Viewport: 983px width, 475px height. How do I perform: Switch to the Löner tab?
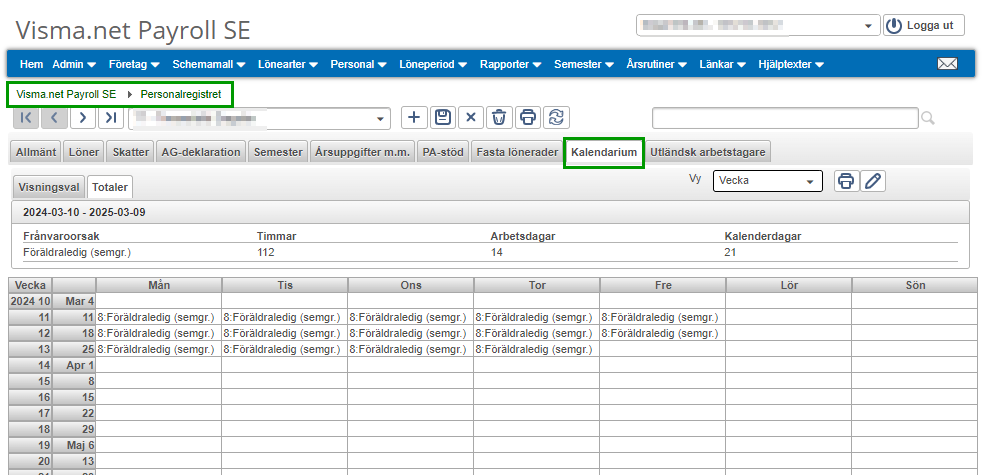(x=83, y=152)
